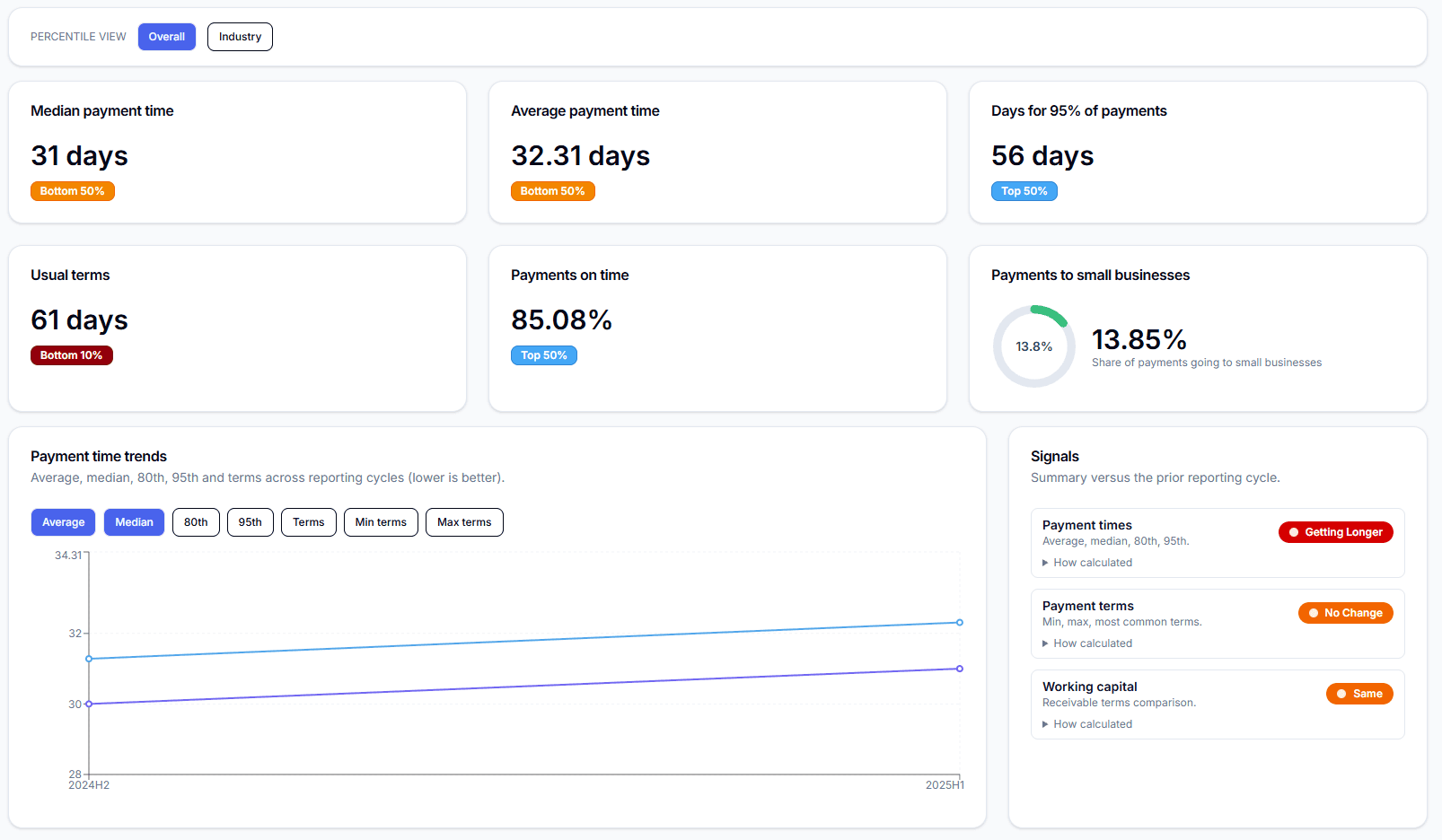Screen dimensions: 1442x840
Task: Show the Min terms series
Action: click(381, 522)
